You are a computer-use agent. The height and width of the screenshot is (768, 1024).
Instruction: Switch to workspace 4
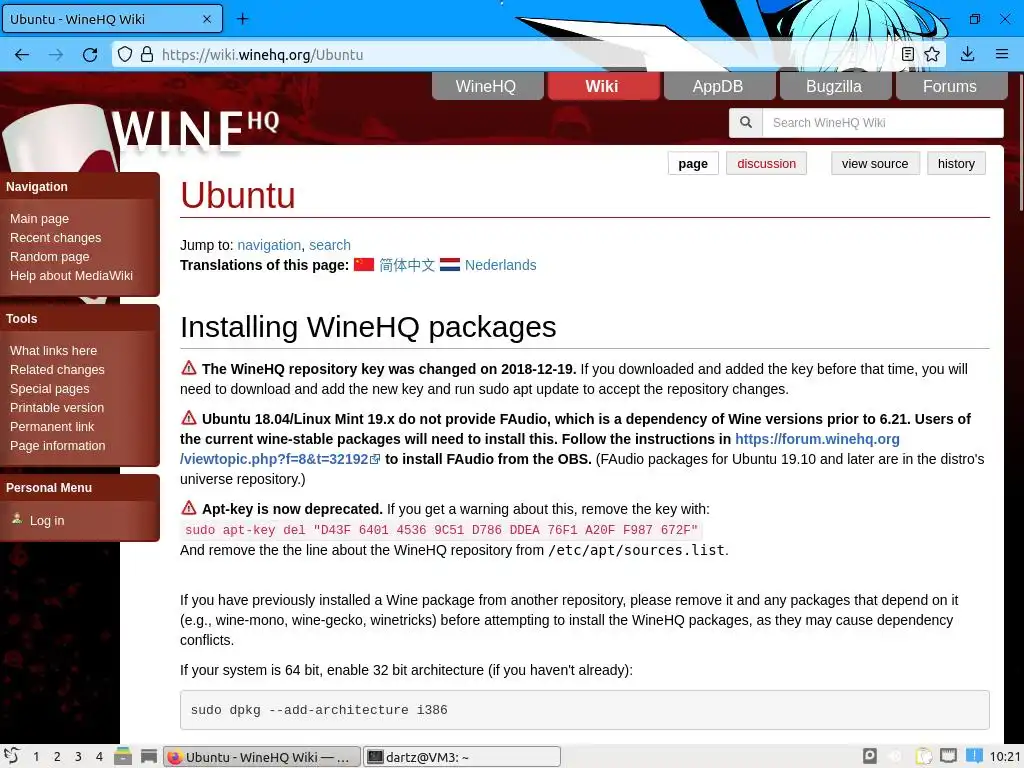click(x=99, y=756)
